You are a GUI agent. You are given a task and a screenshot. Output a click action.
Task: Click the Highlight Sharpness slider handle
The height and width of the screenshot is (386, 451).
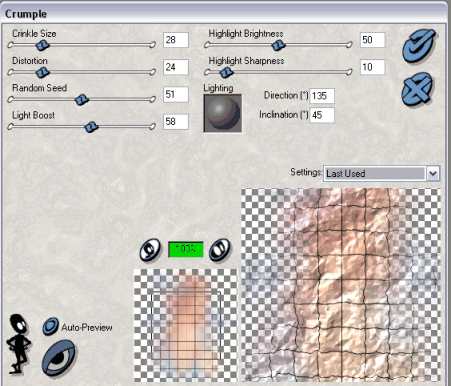pos(227,72)
